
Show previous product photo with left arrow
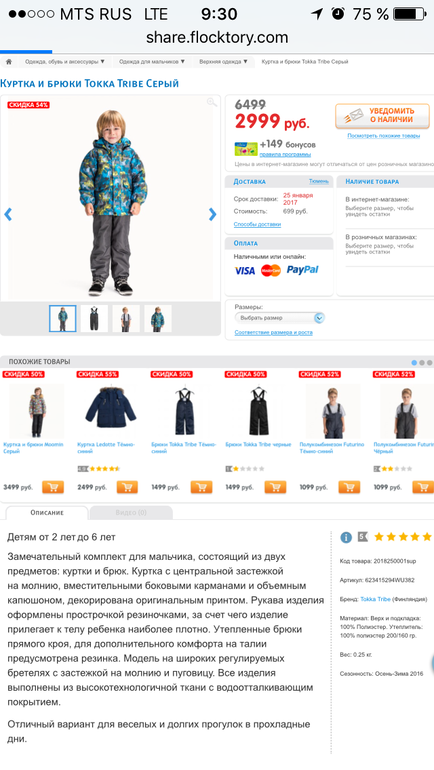8,214
